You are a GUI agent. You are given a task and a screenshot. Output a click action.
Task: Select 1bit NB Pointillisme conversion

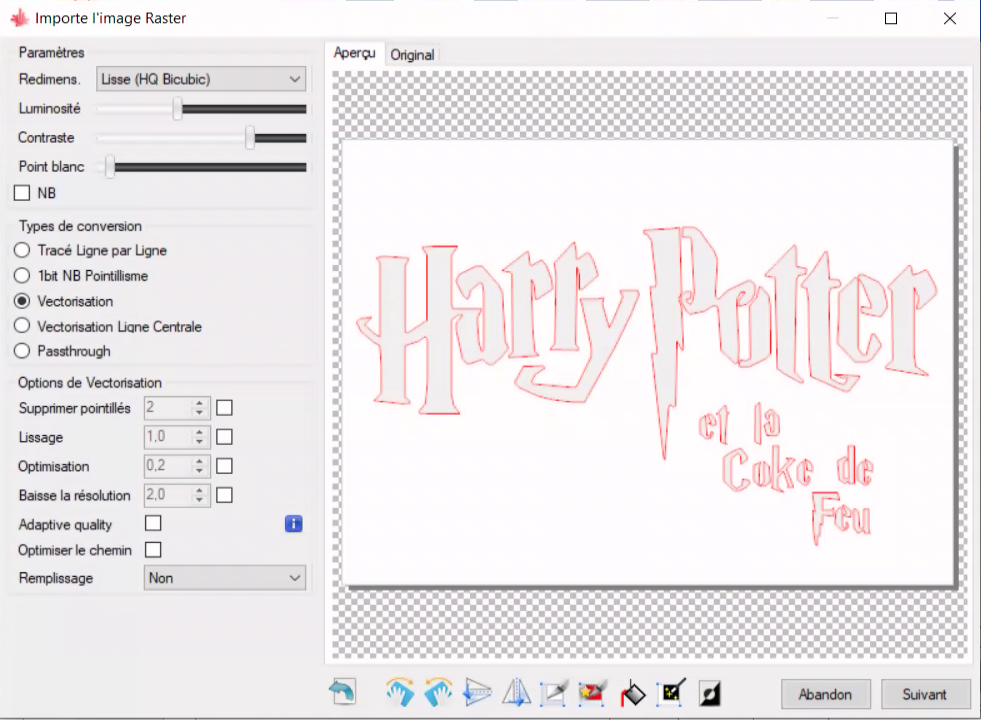tap(22, 276)
